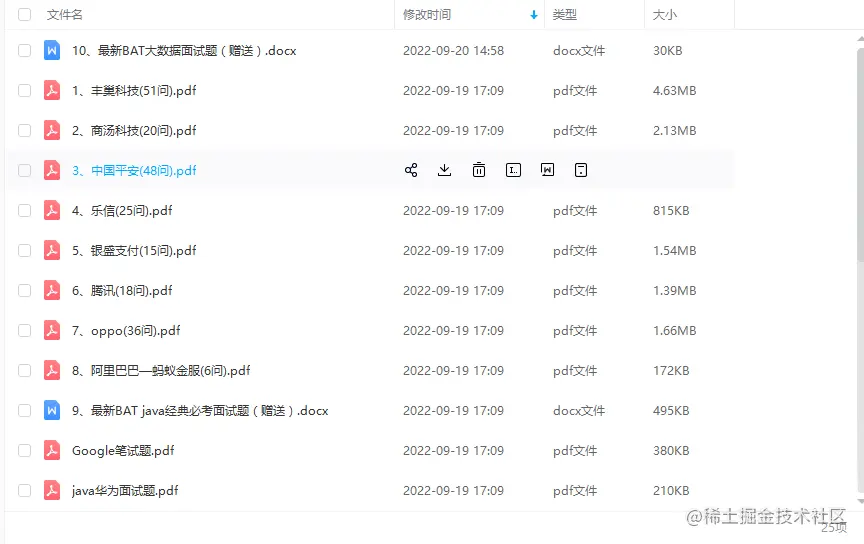Click the push-to-device icon in 中国平安 row
The image size is (864, 544).
coord(581,170)
